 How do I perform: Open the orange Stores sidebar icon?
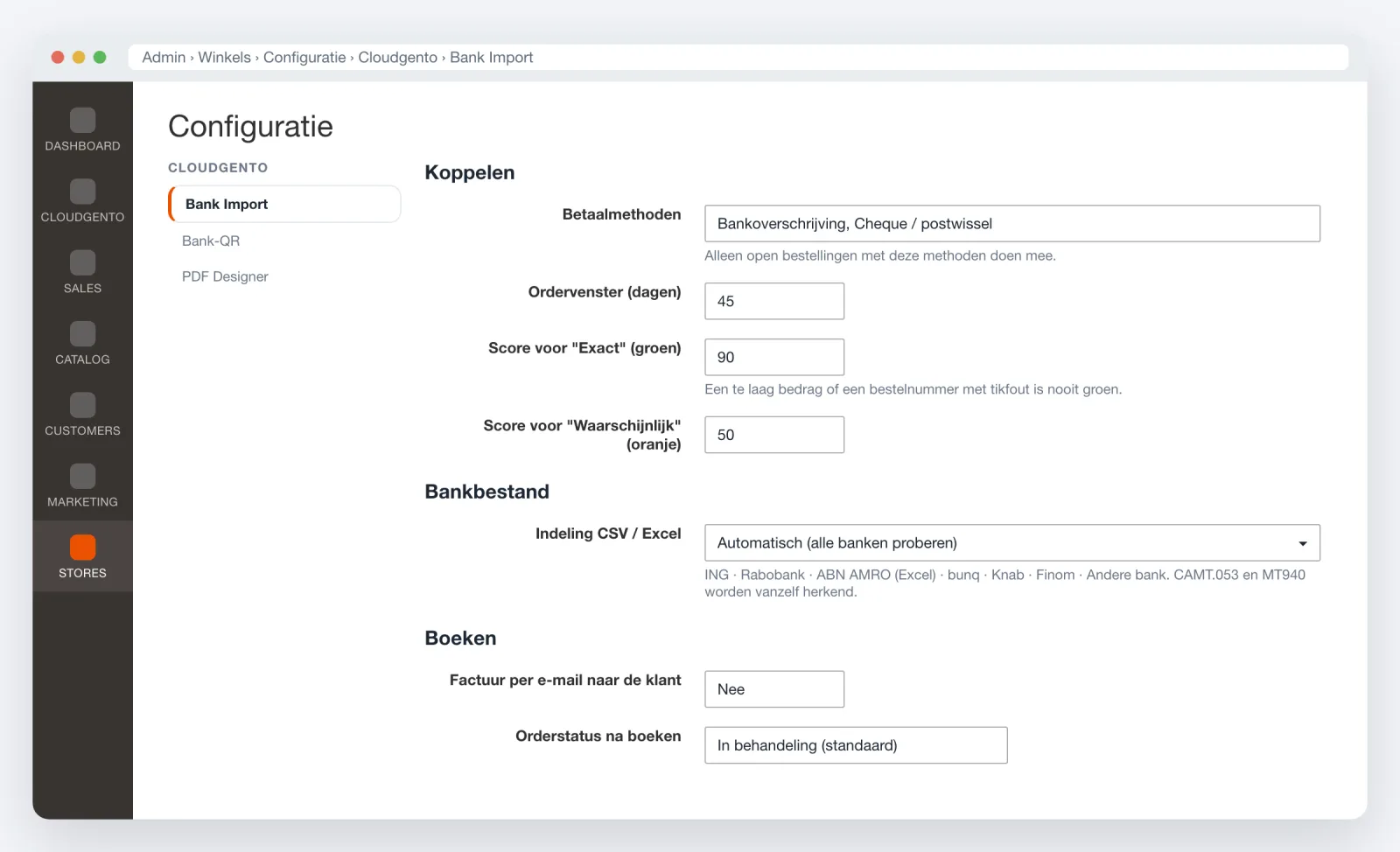point(82,548)
